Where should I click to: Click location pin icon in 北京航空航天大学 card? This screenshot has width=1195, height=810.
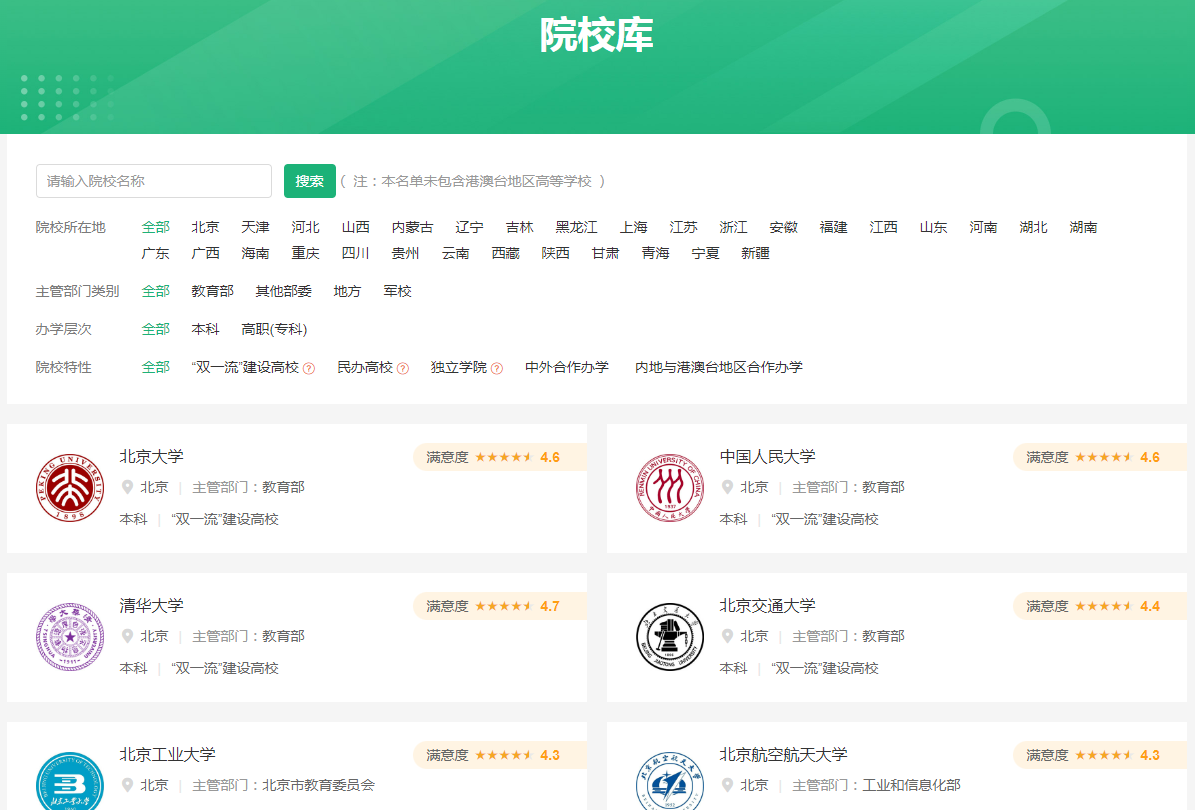727,785
